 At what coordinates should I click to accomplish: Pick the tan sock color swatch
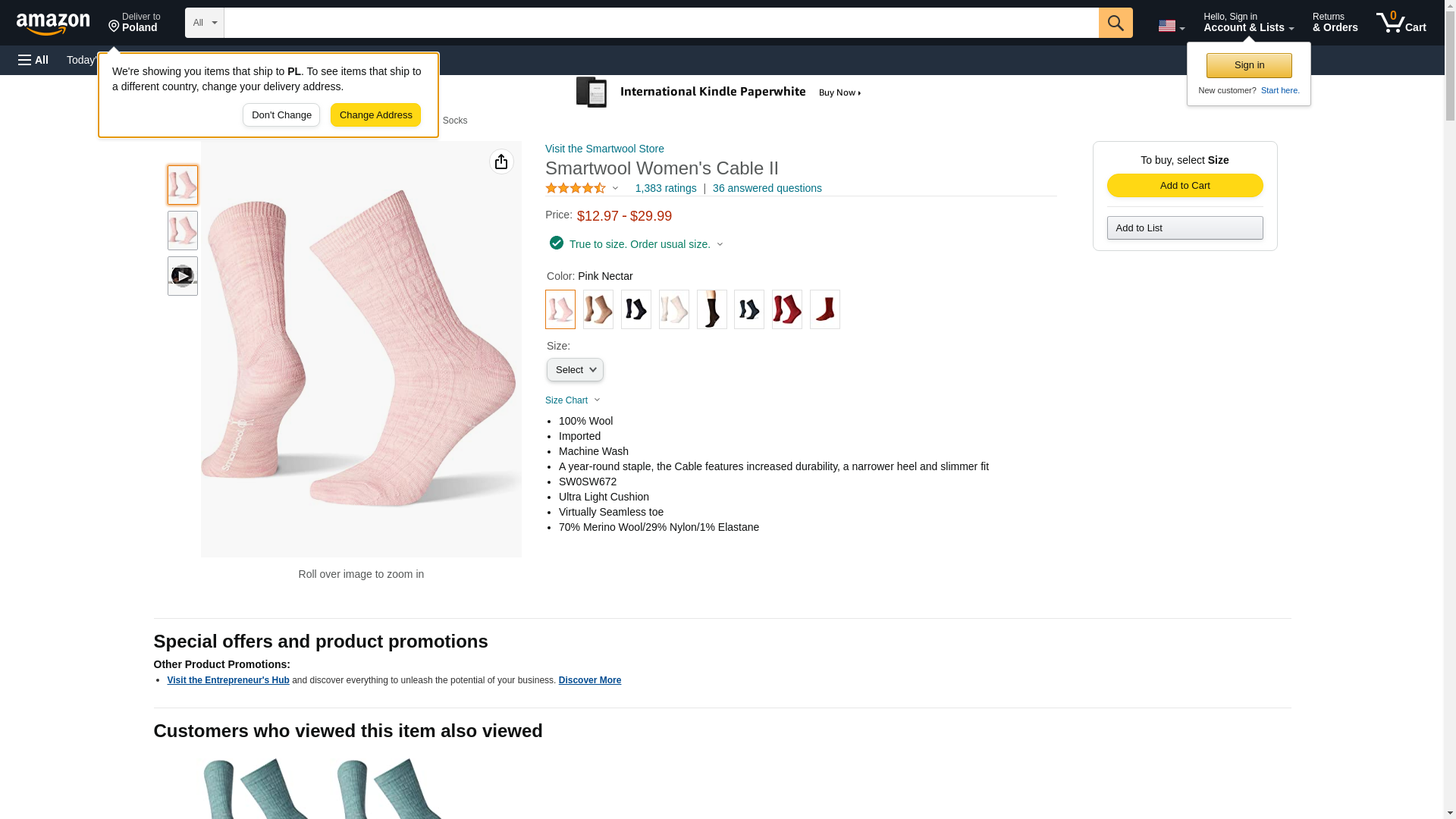[598, 309]
